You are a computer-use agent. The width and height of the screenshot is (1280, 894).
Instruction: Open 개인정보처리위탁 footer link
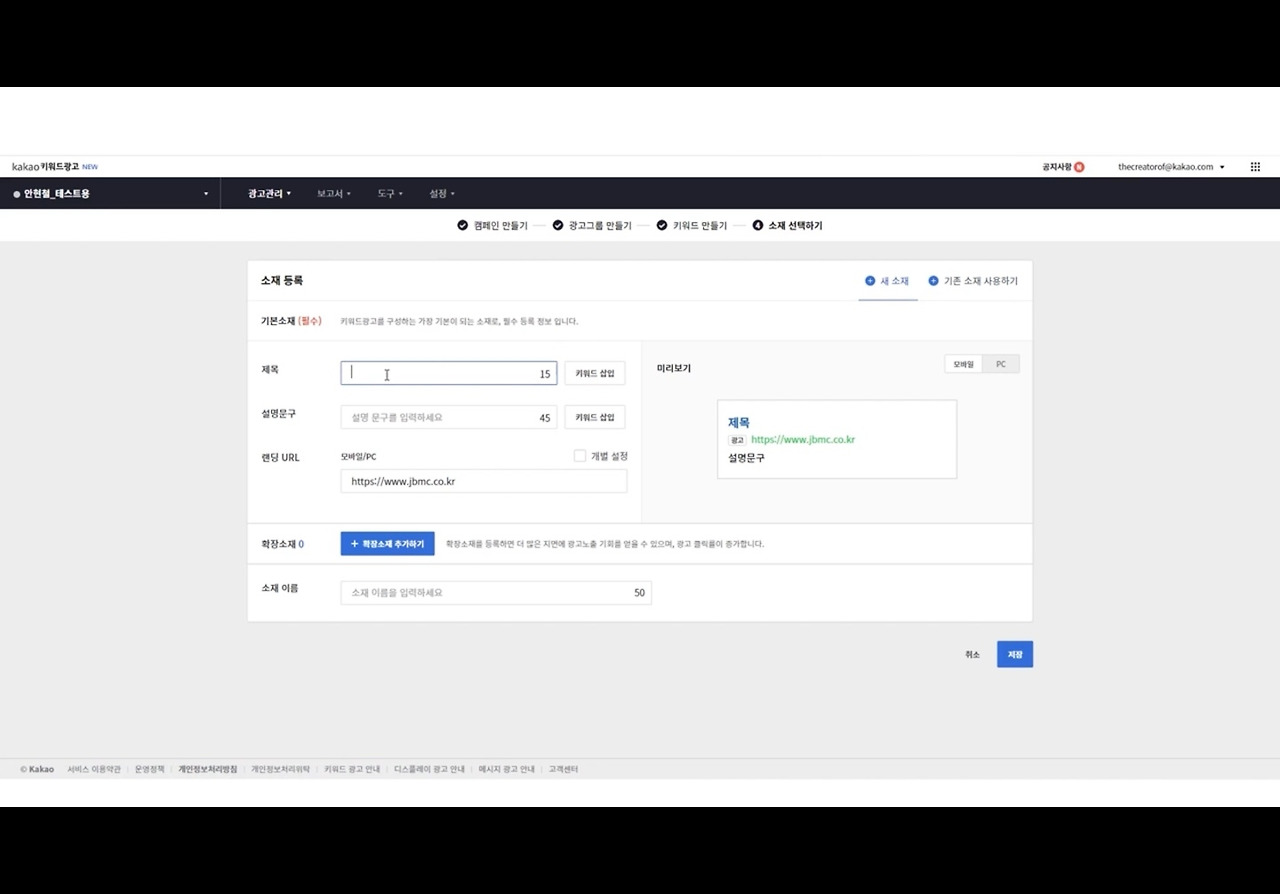pyautogui.click(x=281, y=769)
